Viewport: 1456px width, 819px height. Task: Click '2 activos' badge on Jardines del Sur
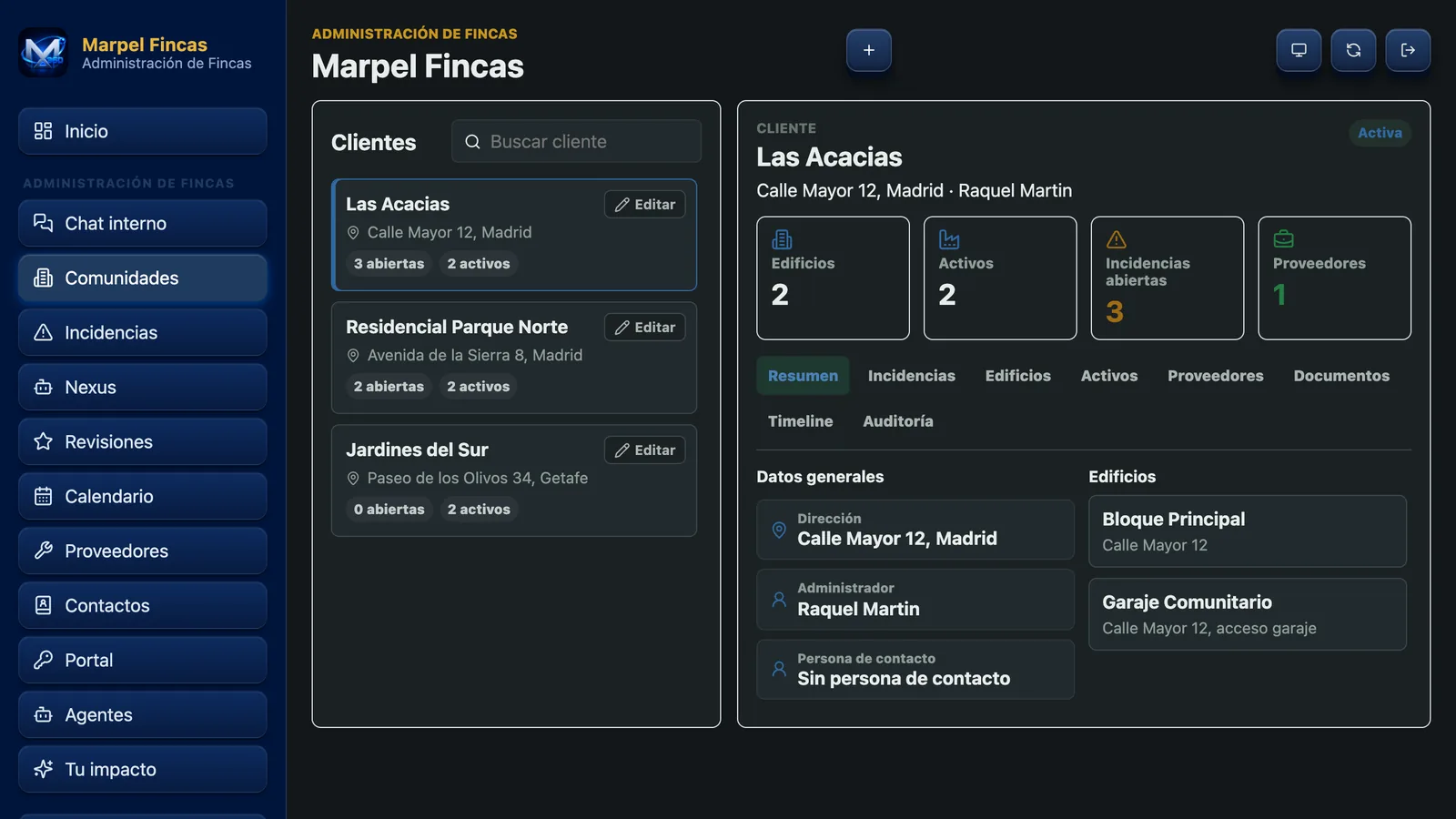tap(479, 509)
